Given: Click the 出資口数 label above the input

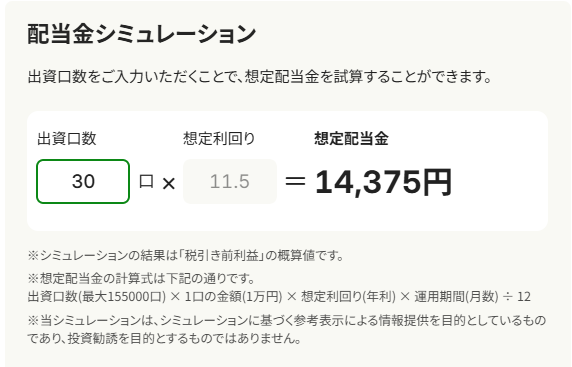Looking at the screenshot, I should pyautogui.click(x=67, y=139).
